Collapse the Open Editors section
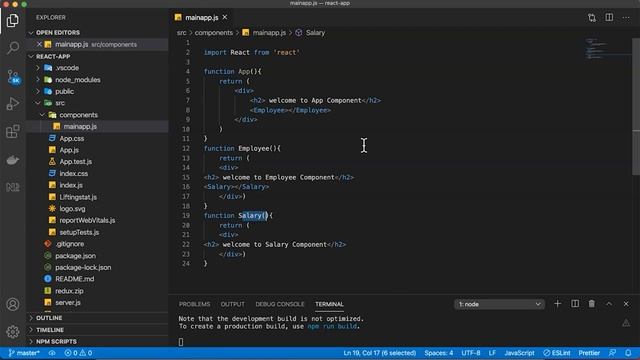Screen dimensions: 640x360 97,32
